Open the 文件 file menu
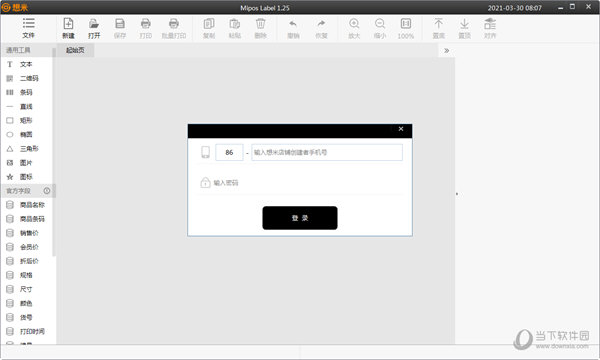 (28, 28)
